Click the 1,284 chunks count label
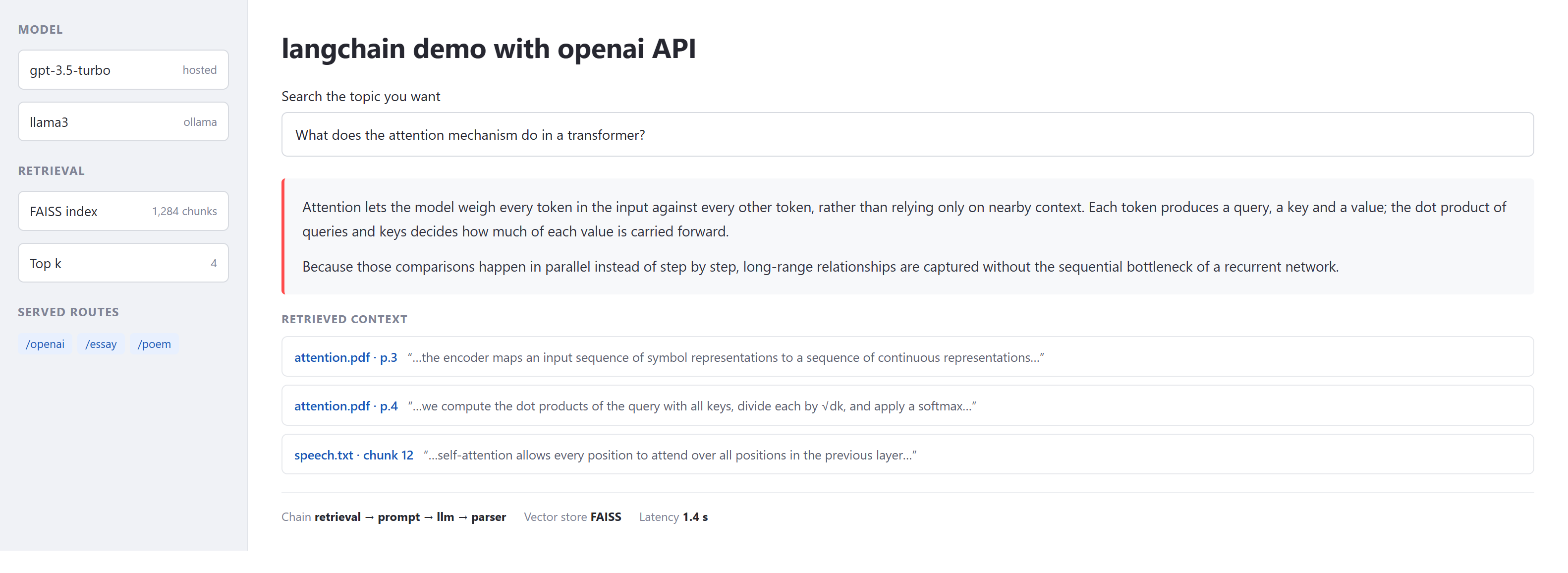Image resolution: width=1568 pixels, height=573 pixels. pos(184,211)
